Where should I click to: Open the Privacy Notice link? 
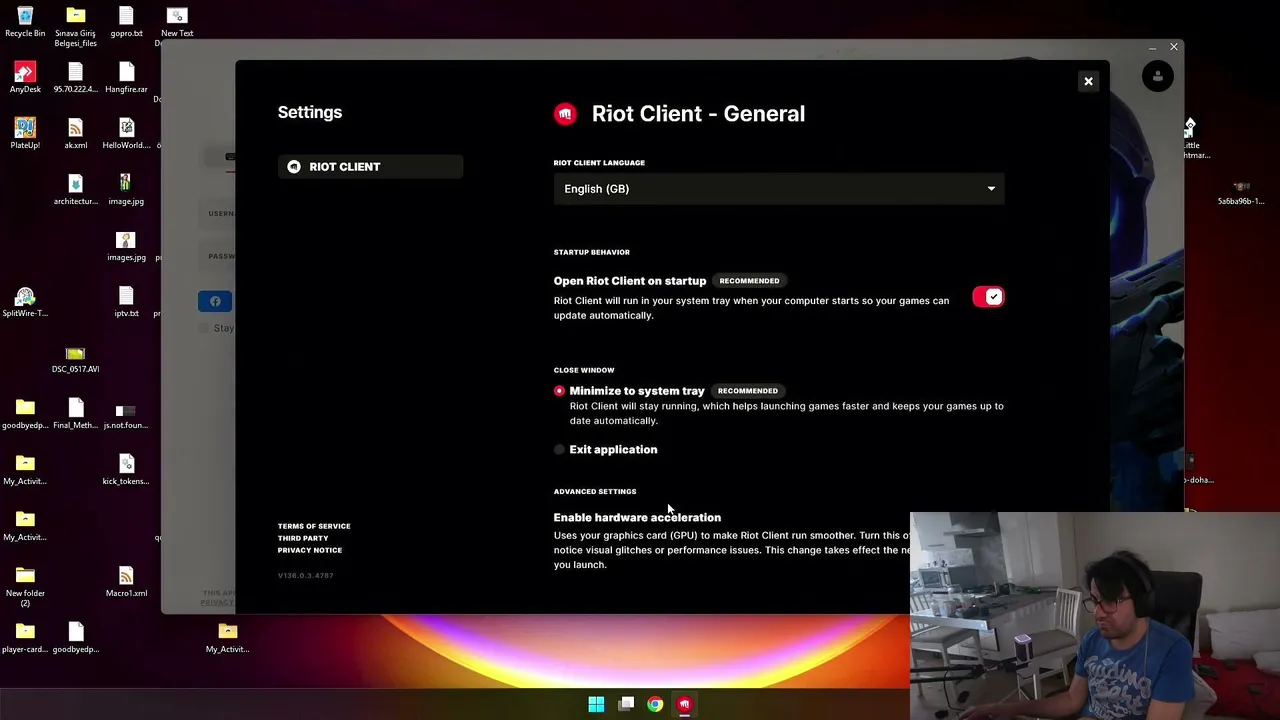(310, 550)
